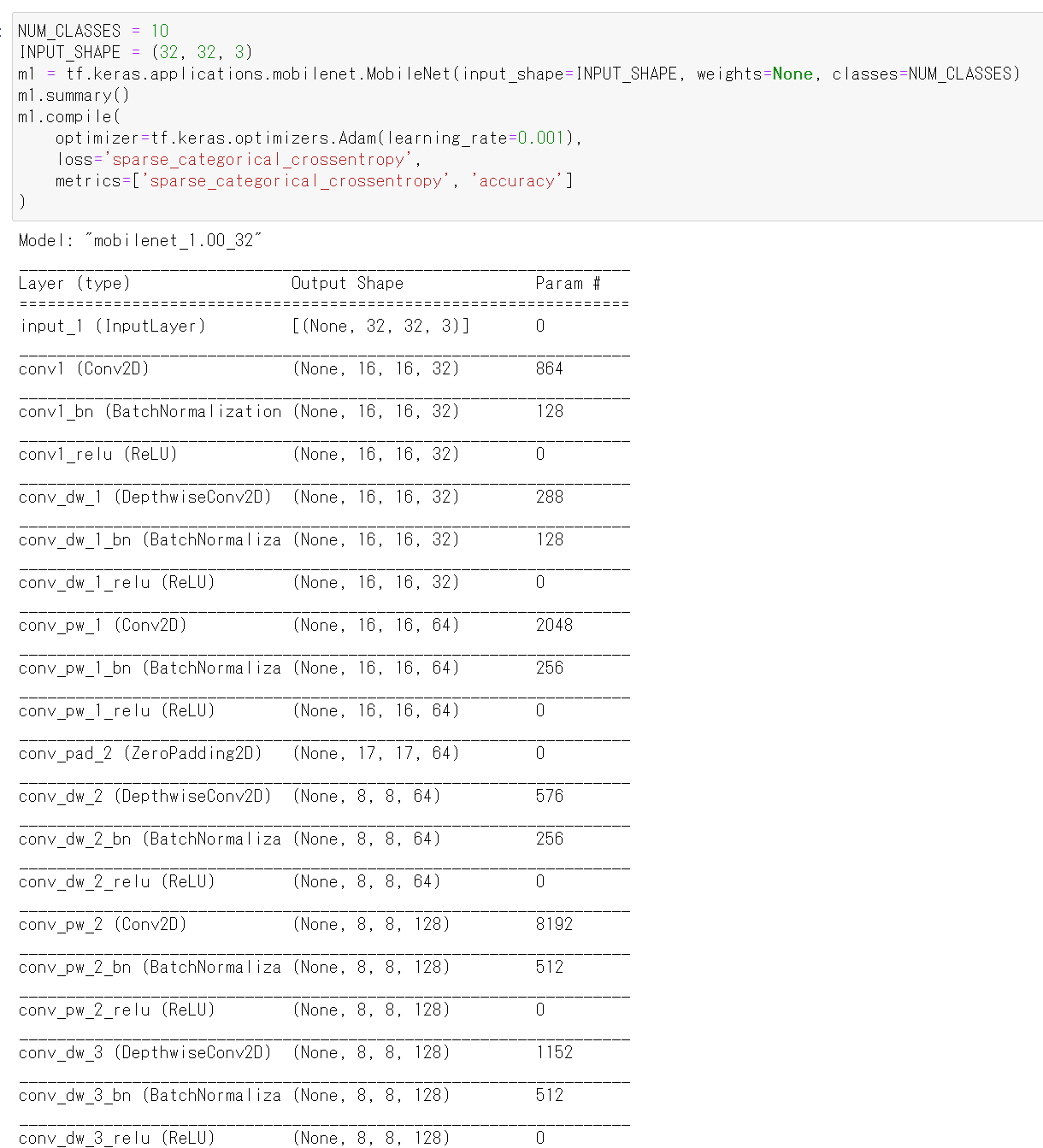Image resolution: width=1043 pixels, height=1148 pixels.
Task: Click the Output Shape column header
Action: coord(347,283)
